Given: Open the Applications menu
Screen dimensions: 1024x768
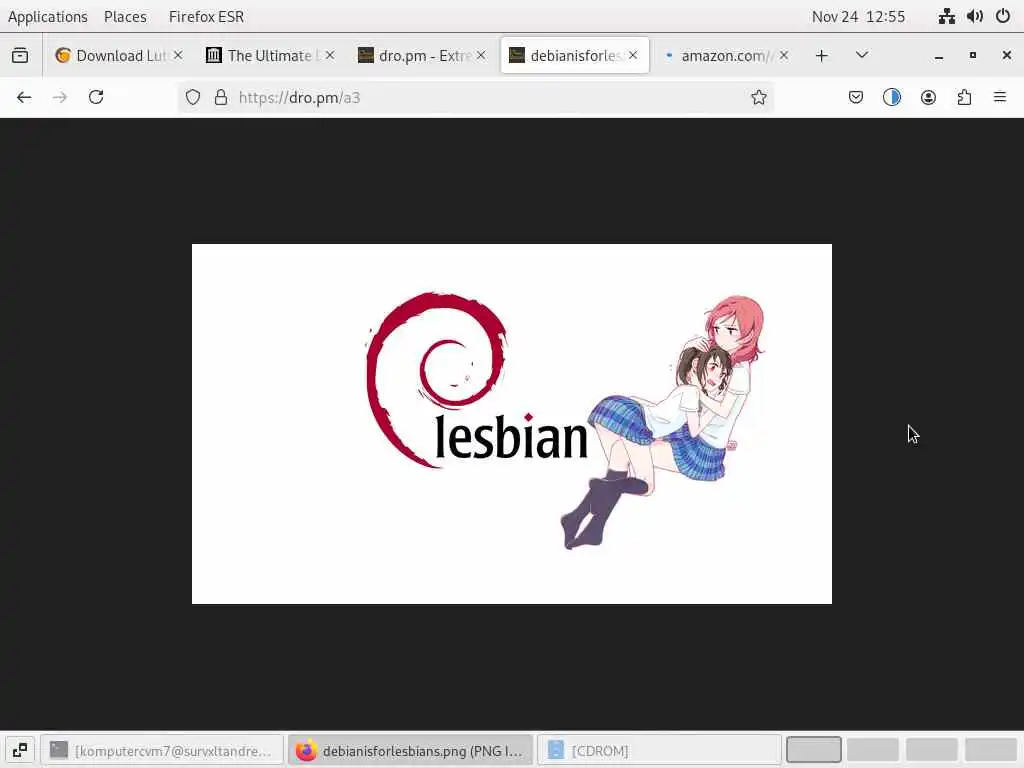Looking at the screenshot, I should click(48, 16).
